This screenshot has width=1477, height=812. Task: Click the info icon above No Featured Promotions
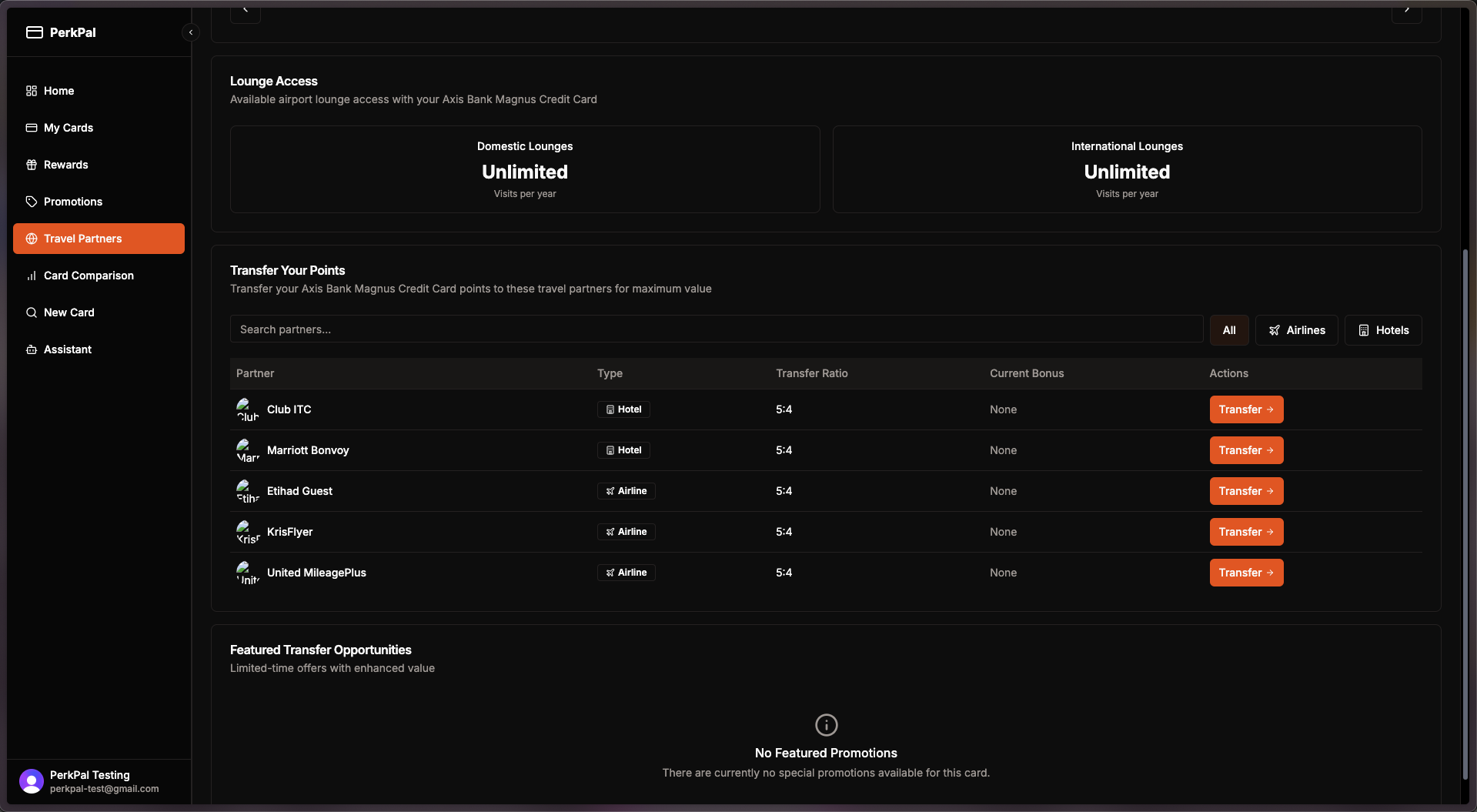click(x=826, y=725)
